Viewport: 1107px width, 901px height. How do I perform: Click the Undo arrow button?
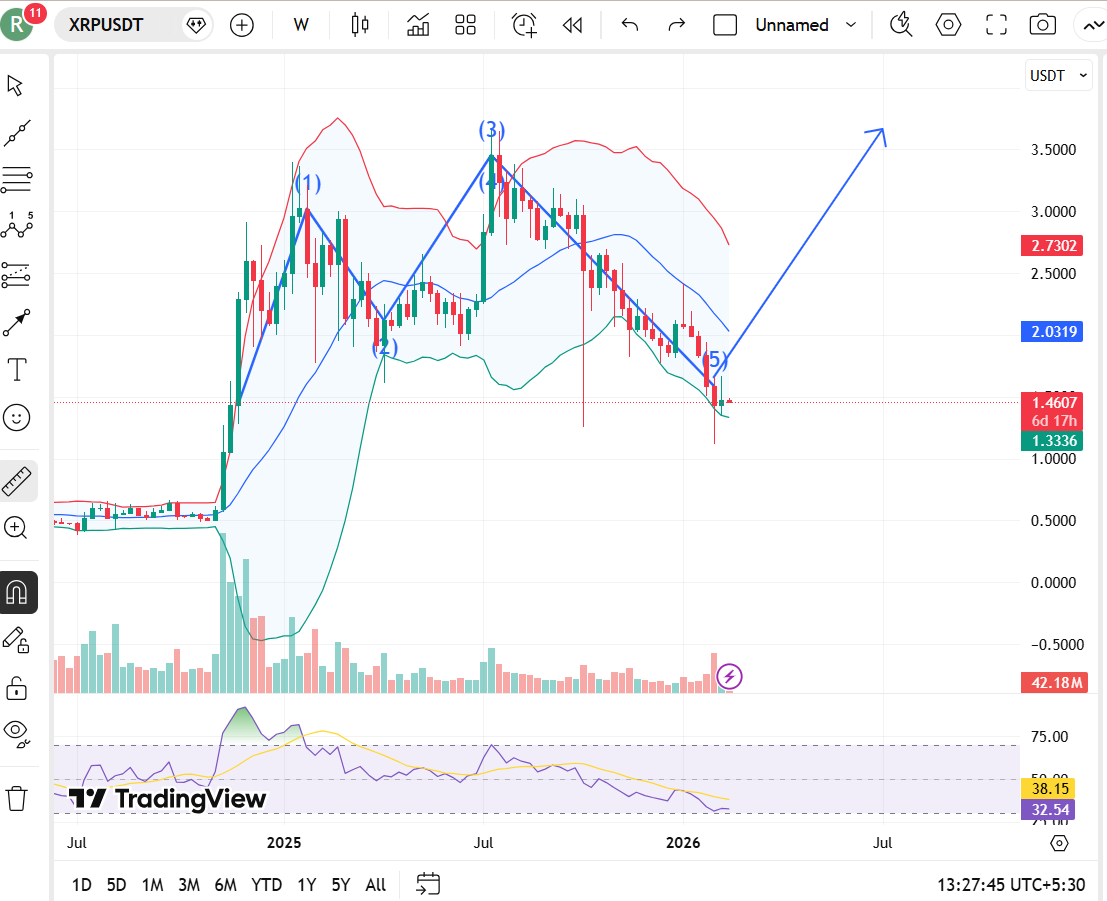[x=629, y=24]
